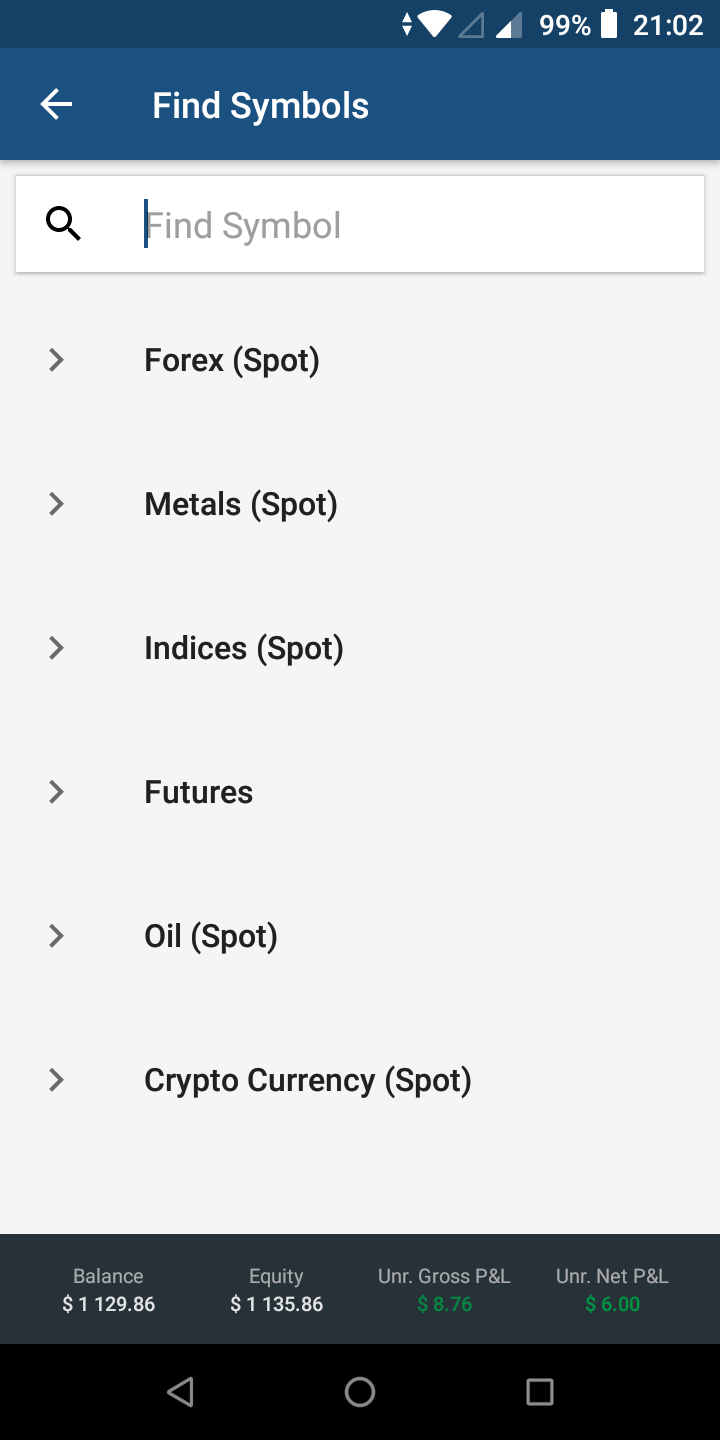Focus the Find Symbol search field
Viewport: 720px width, 1440px height.
[400, 225]
